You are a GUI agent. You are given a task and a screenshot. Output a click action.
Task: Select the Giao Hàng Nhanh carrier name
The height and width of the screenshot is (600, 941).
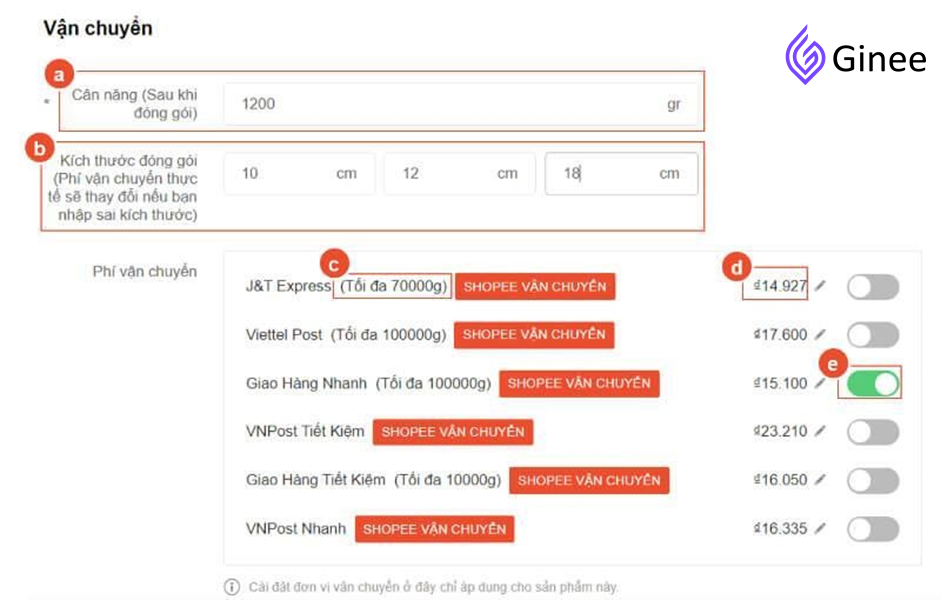[306, 383]
